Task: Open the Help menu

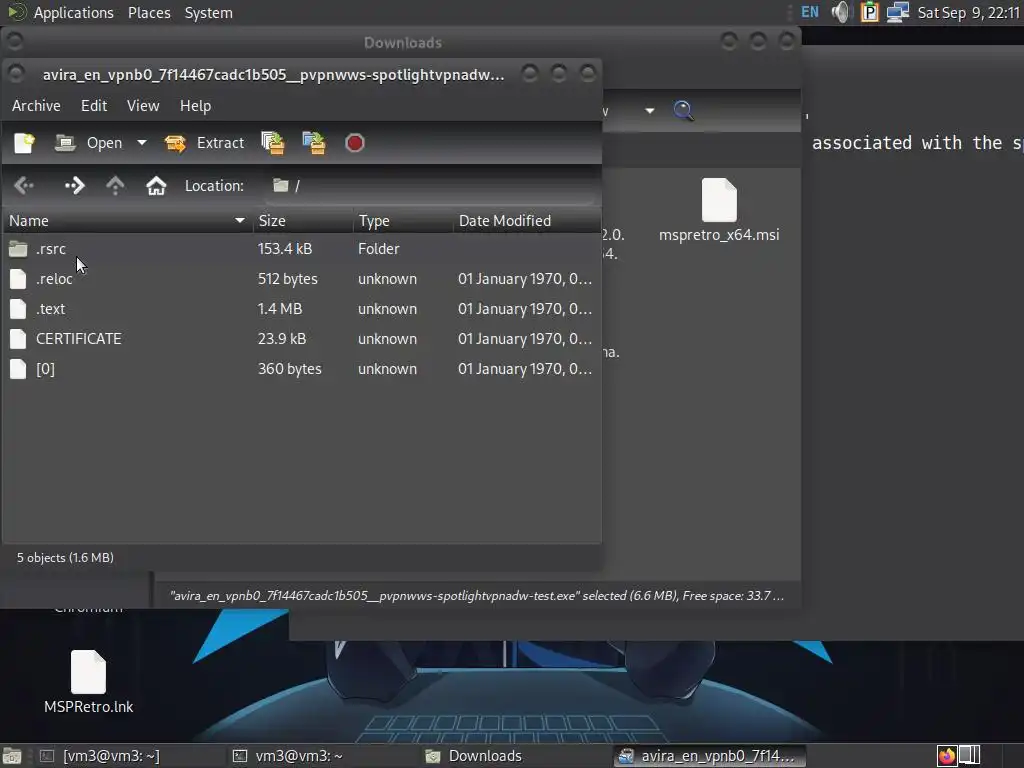Action: [195, 106]
